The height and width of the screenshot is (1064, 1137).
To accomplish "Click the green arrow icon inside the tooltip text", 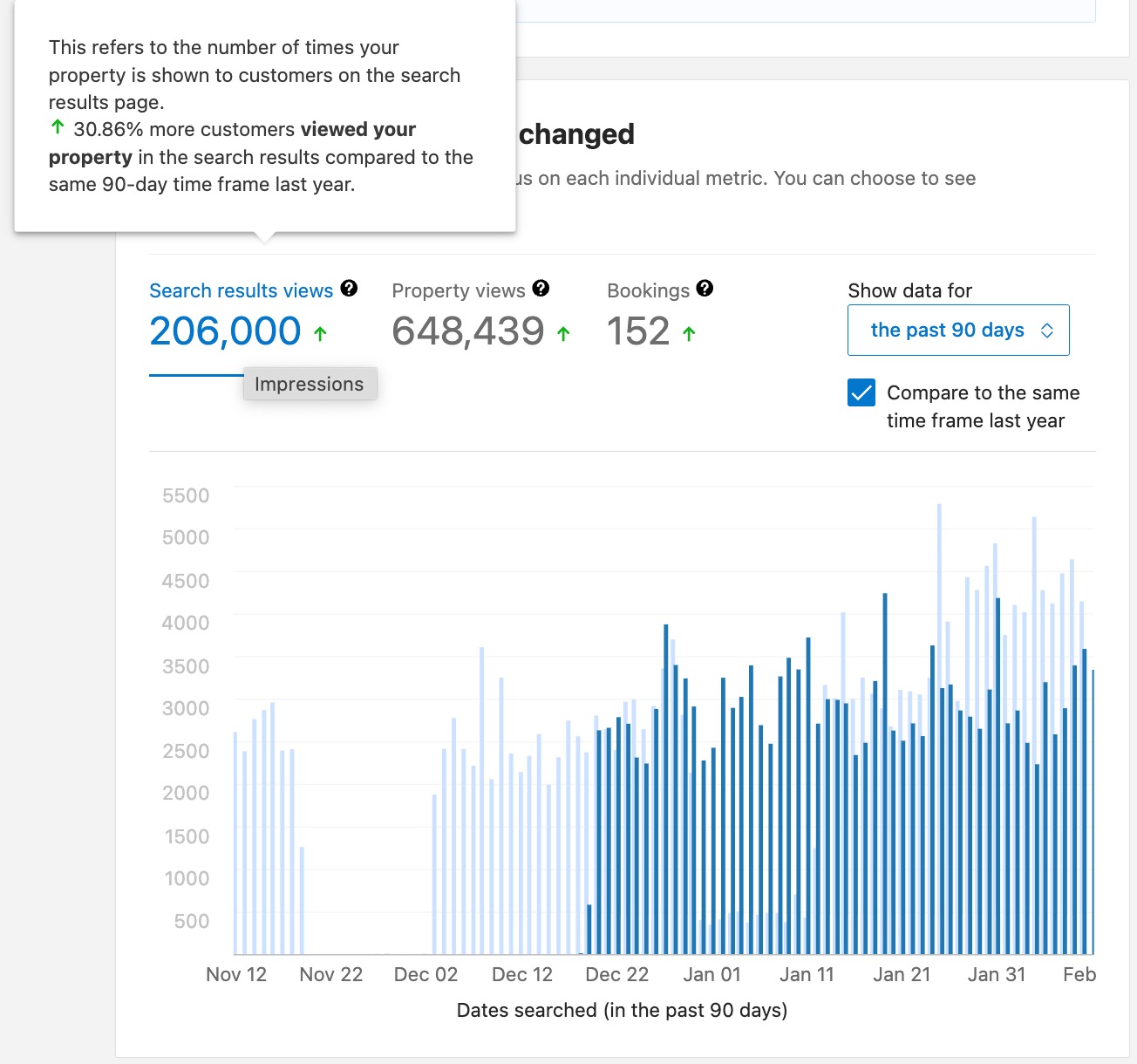I will (57, 127).
